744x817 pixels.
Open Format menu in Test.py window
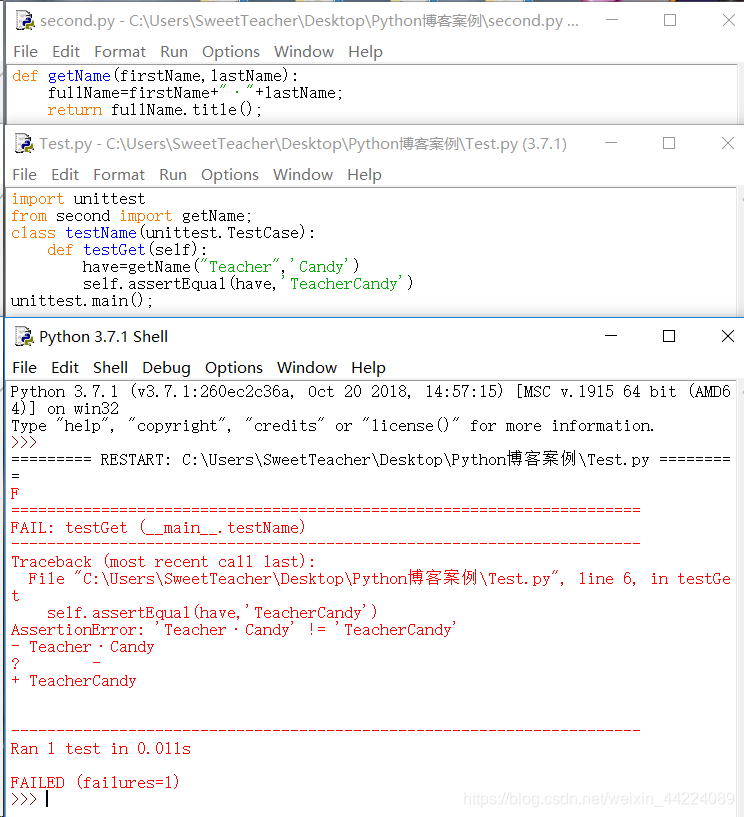(119, 175)
